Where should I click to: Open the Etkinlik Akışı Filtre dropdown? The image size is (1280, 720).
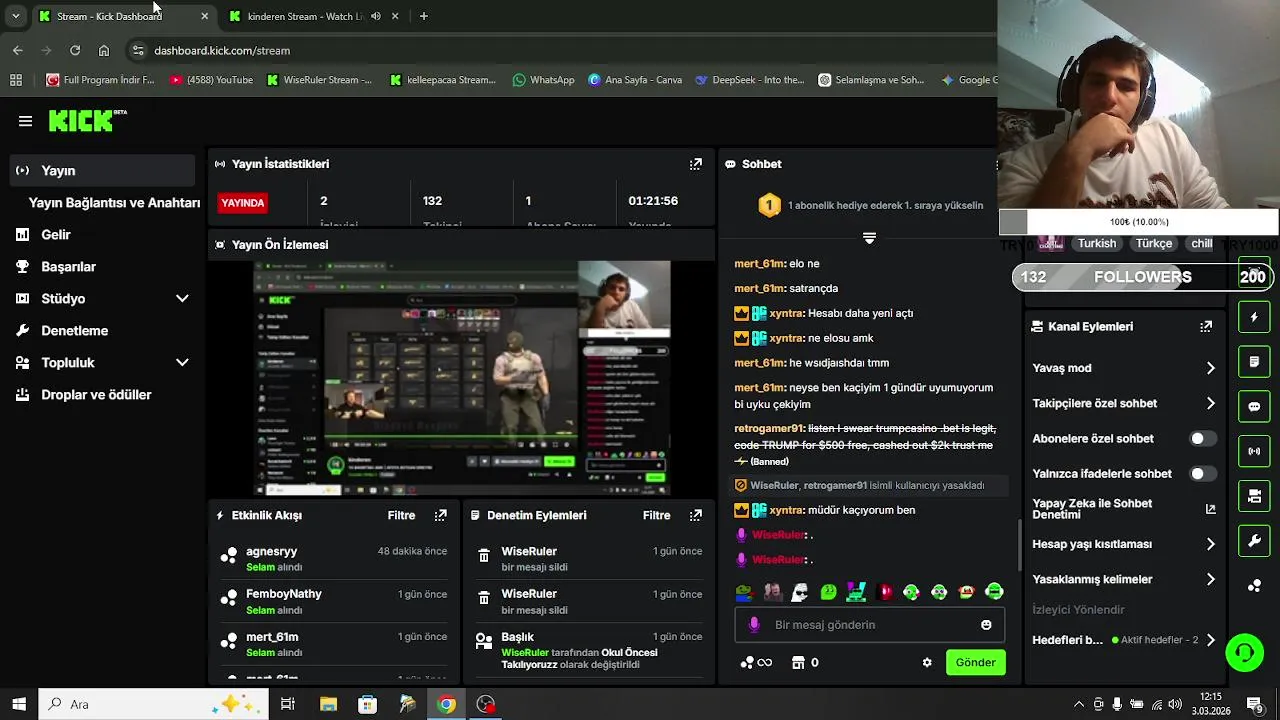click(401, 515)
